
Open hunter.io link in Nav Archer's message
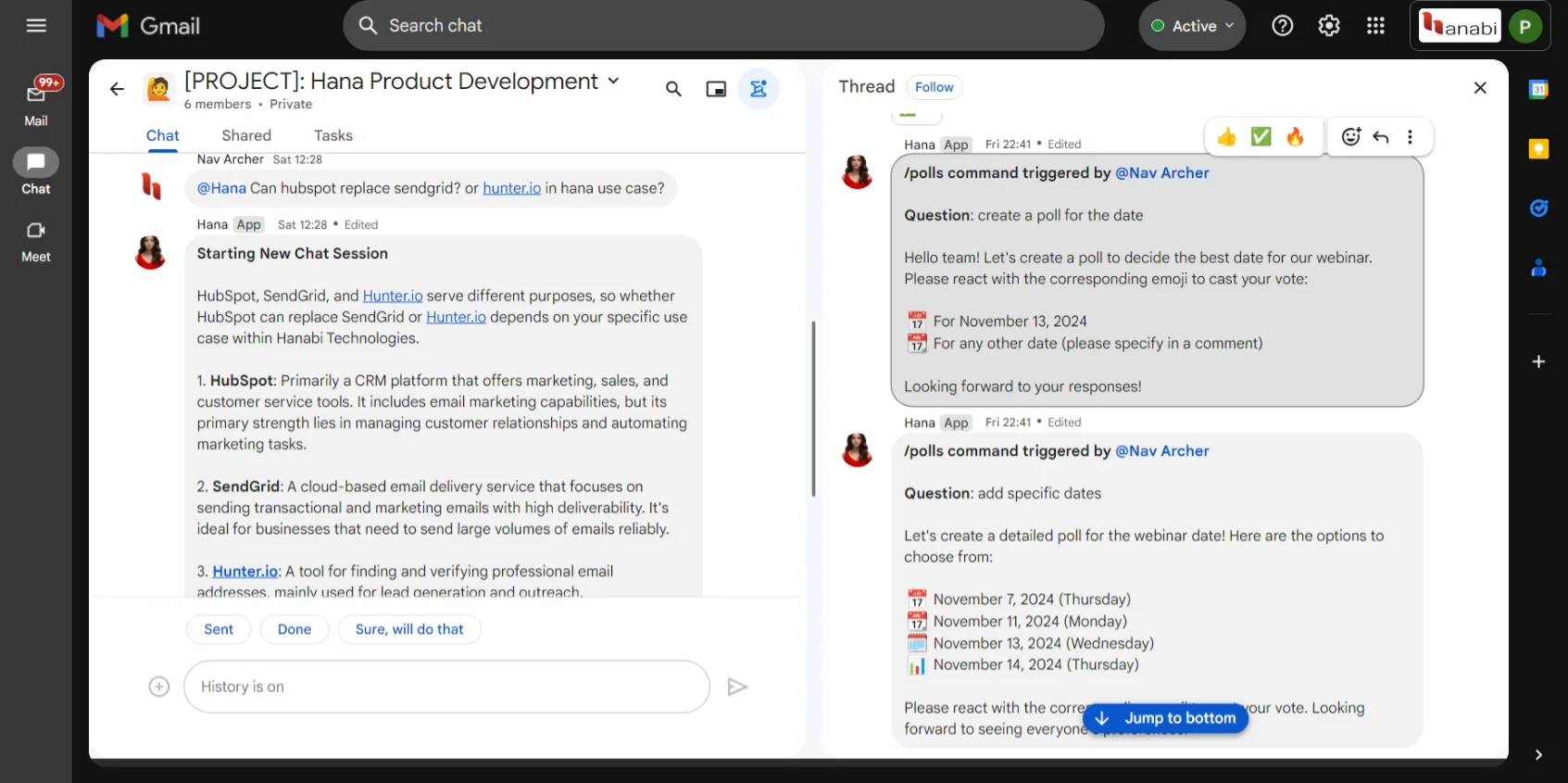511,188
